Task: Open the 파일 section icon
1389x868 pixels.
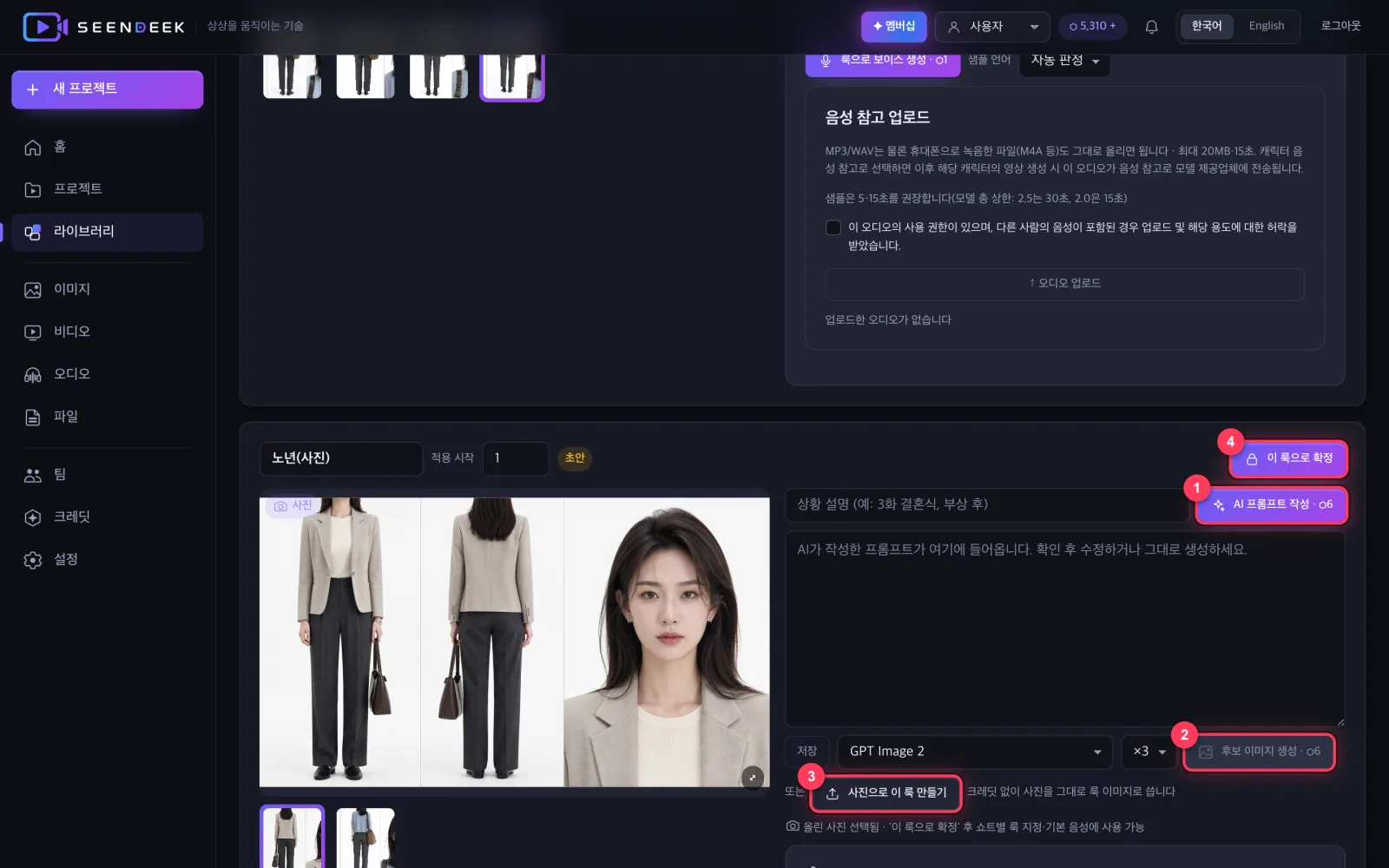Action: (33, 418)
